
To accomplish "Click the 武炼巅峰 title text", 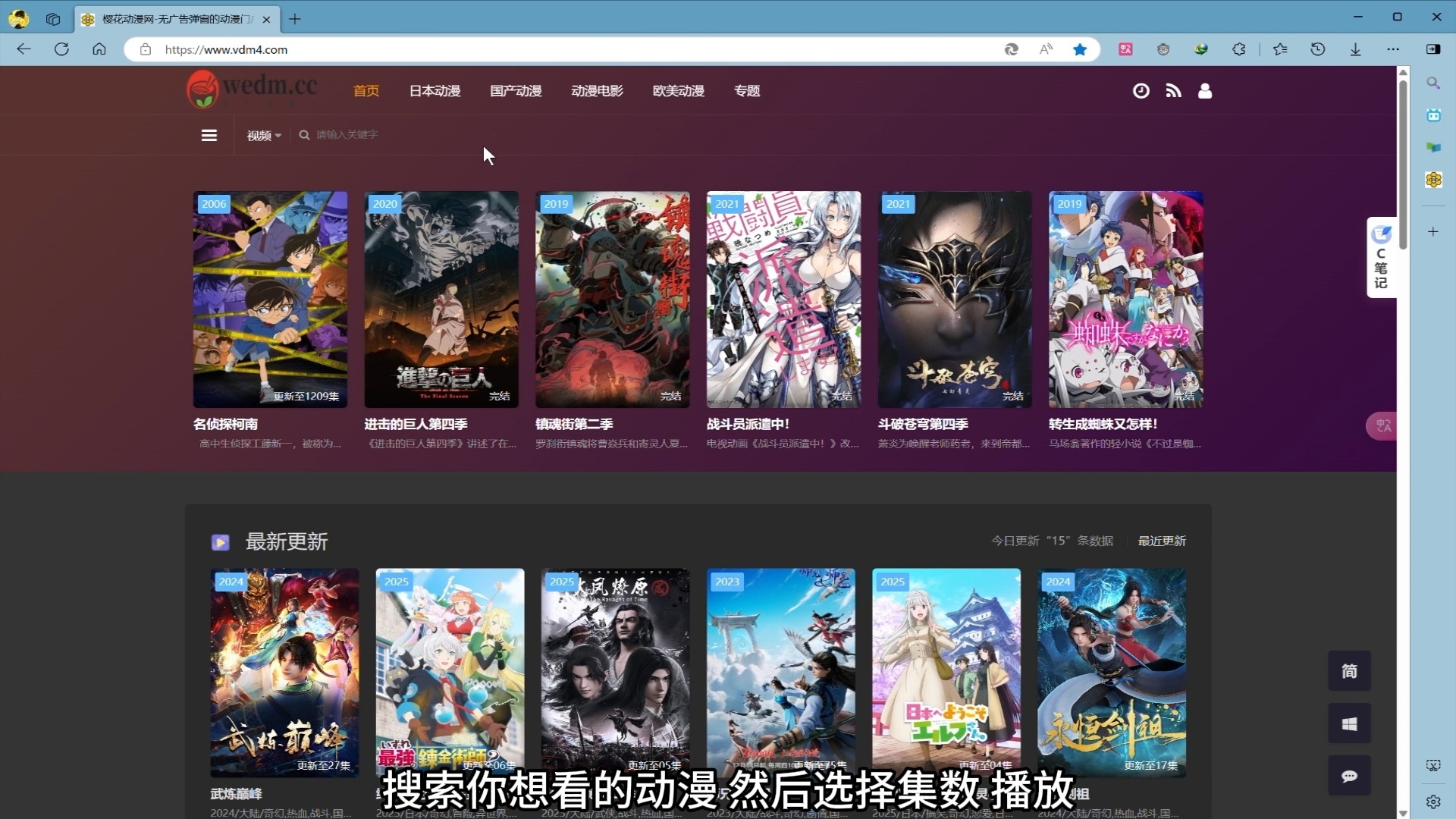I will click(236, 794).
